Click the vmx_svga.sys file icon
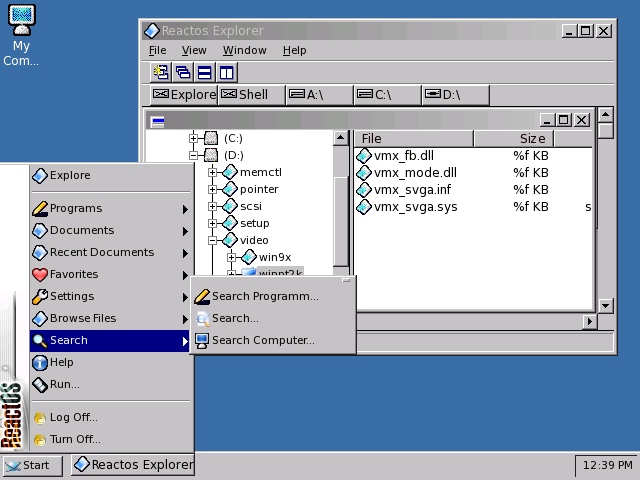 coord(363,207)
